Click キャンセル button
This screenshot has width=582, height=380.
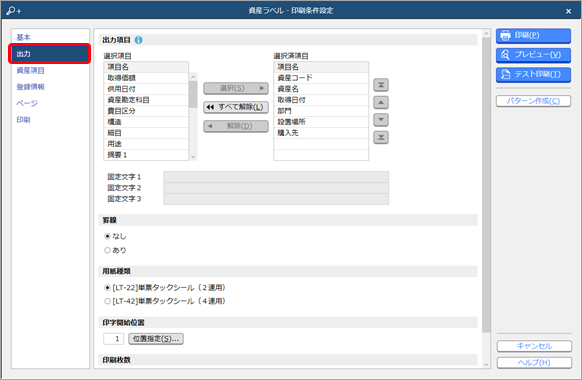coord(534,346)
